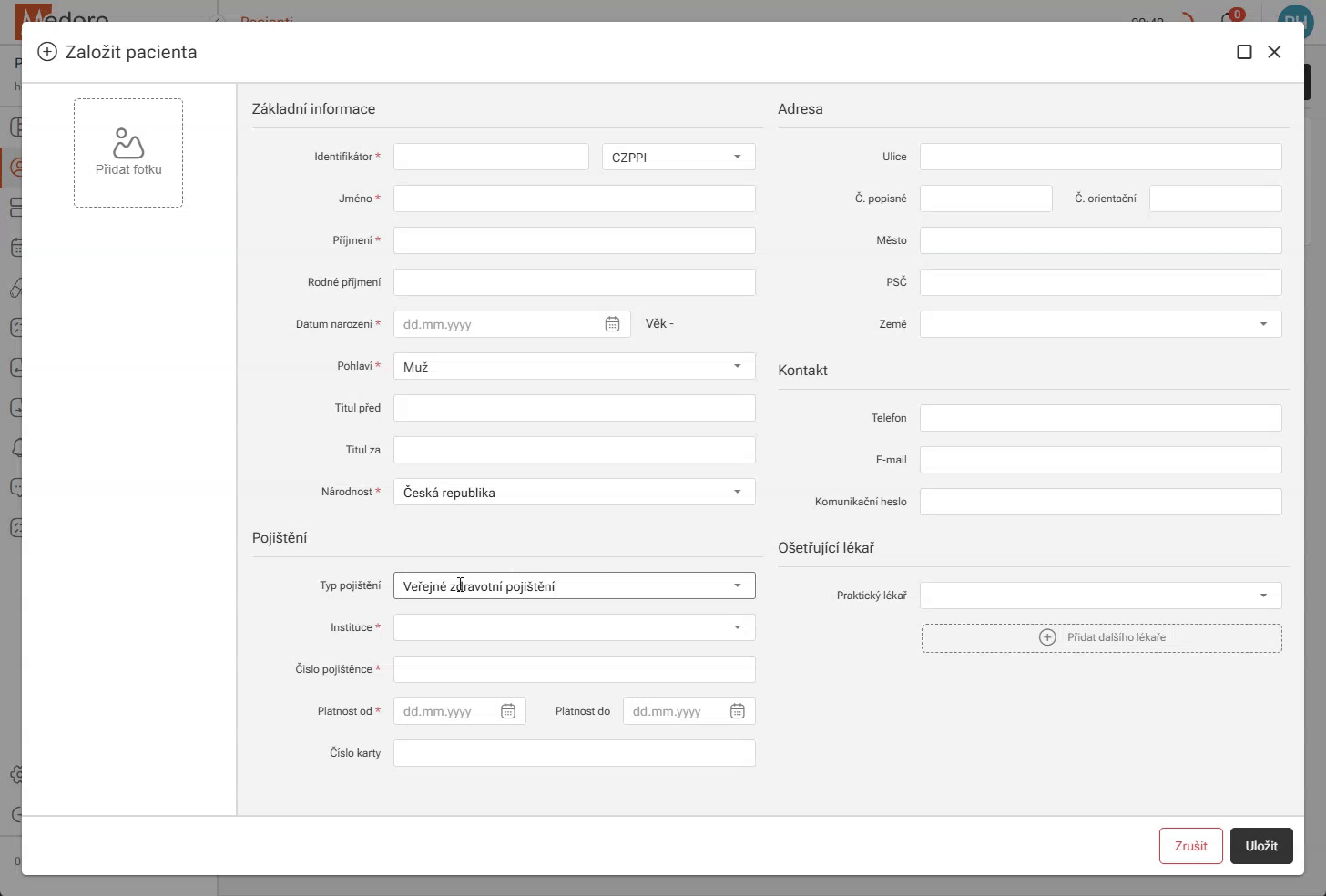This screenshot has height=896, width=1326.
Task: Open the PH user avatar menu
Action: click(x=1295, y=19)
